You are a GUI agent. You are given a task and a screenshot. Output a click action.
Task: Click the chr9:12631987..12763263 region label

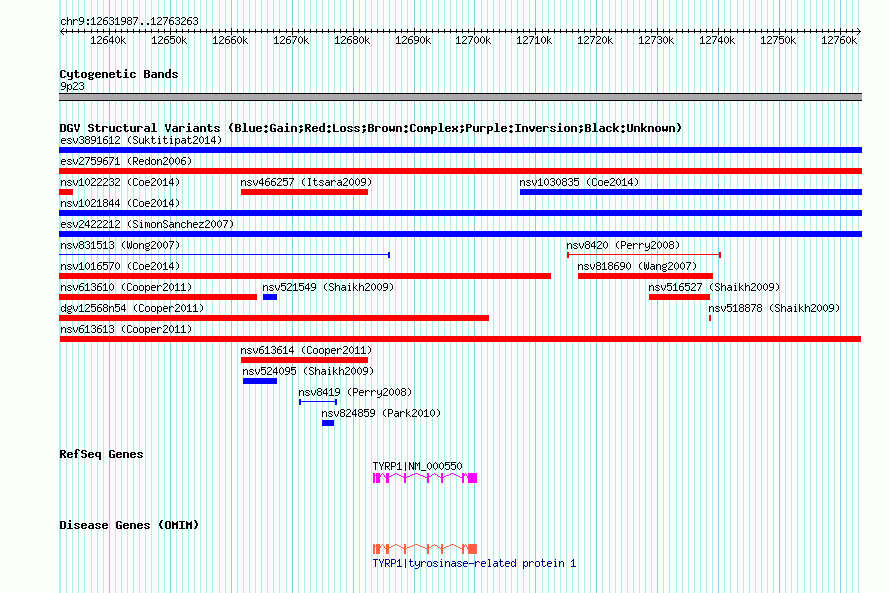point(129,21)
